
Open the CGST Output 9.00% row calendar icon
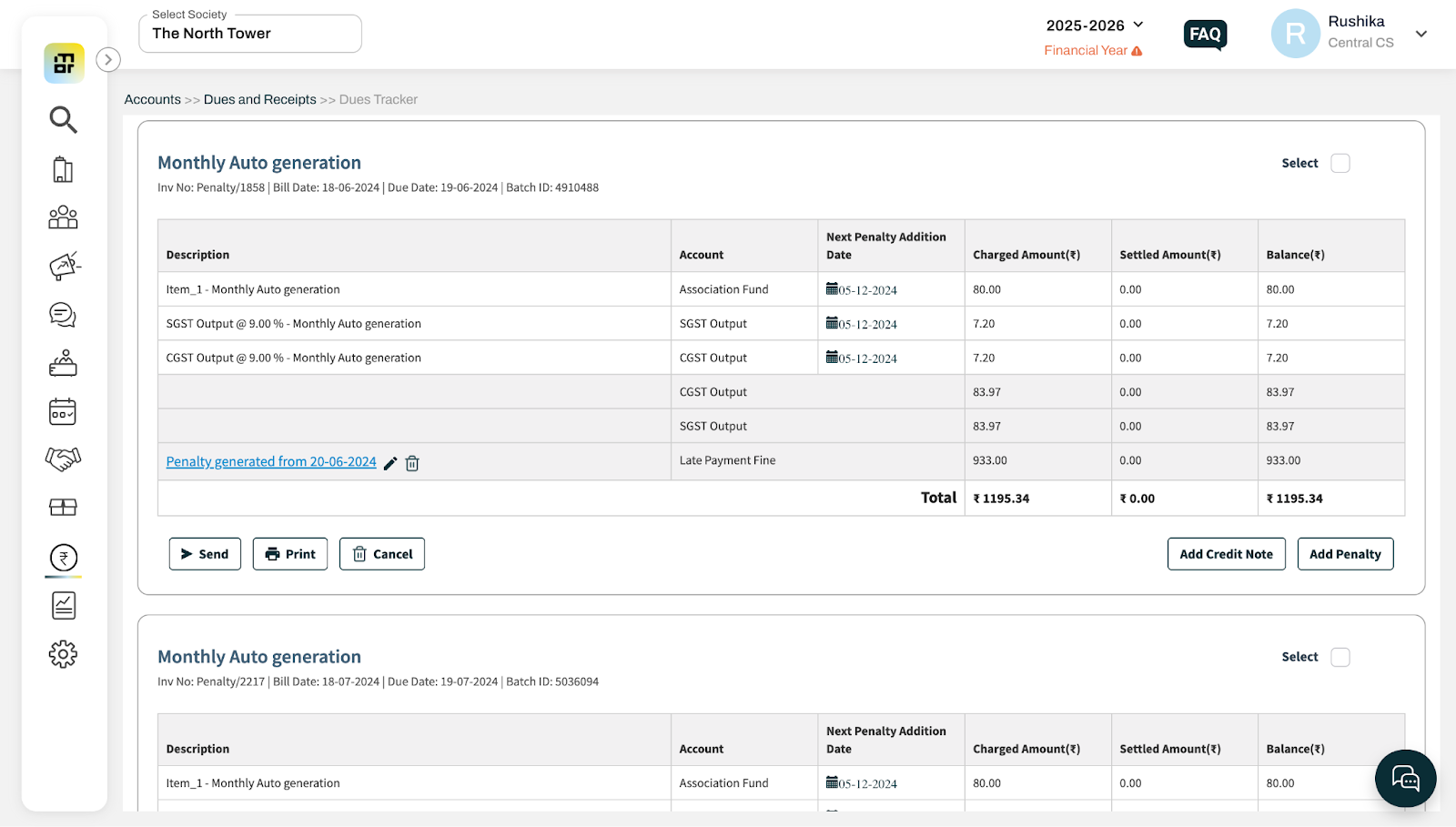832,357
